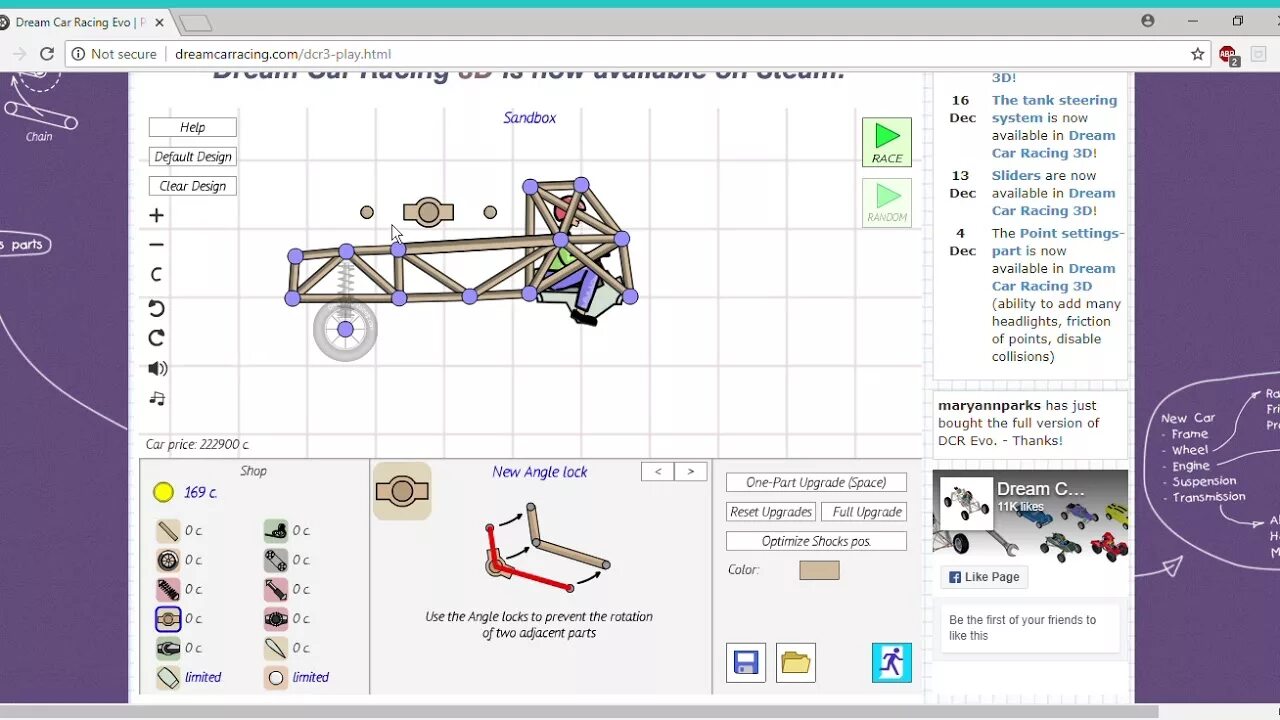The image size is (1280, 720).
Task: Zoom out with the minus icon
Action: coord(156,245)
